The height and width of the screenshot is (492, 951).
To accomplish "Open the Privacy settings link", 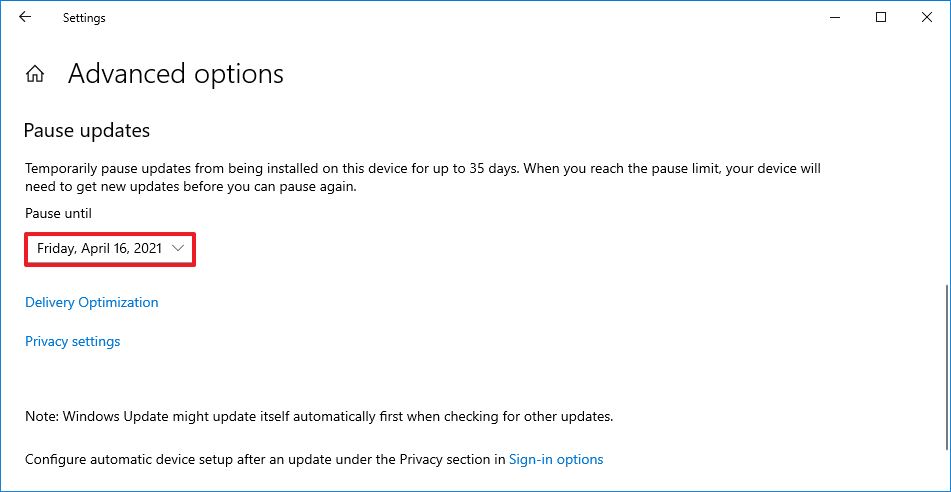I will 72,341.
